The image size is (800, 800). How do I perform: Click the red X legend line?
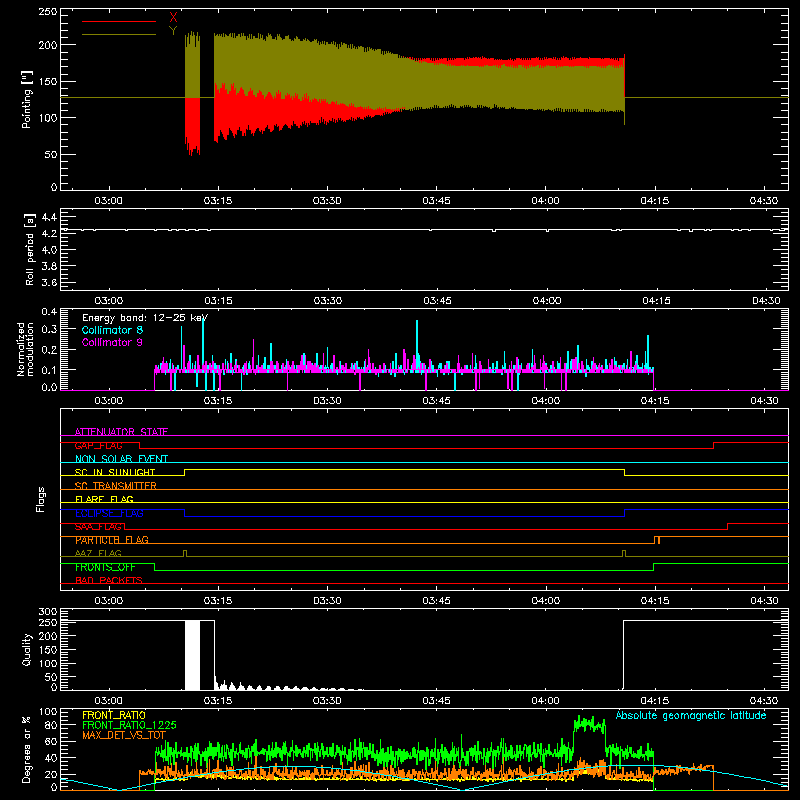[119, 21]
